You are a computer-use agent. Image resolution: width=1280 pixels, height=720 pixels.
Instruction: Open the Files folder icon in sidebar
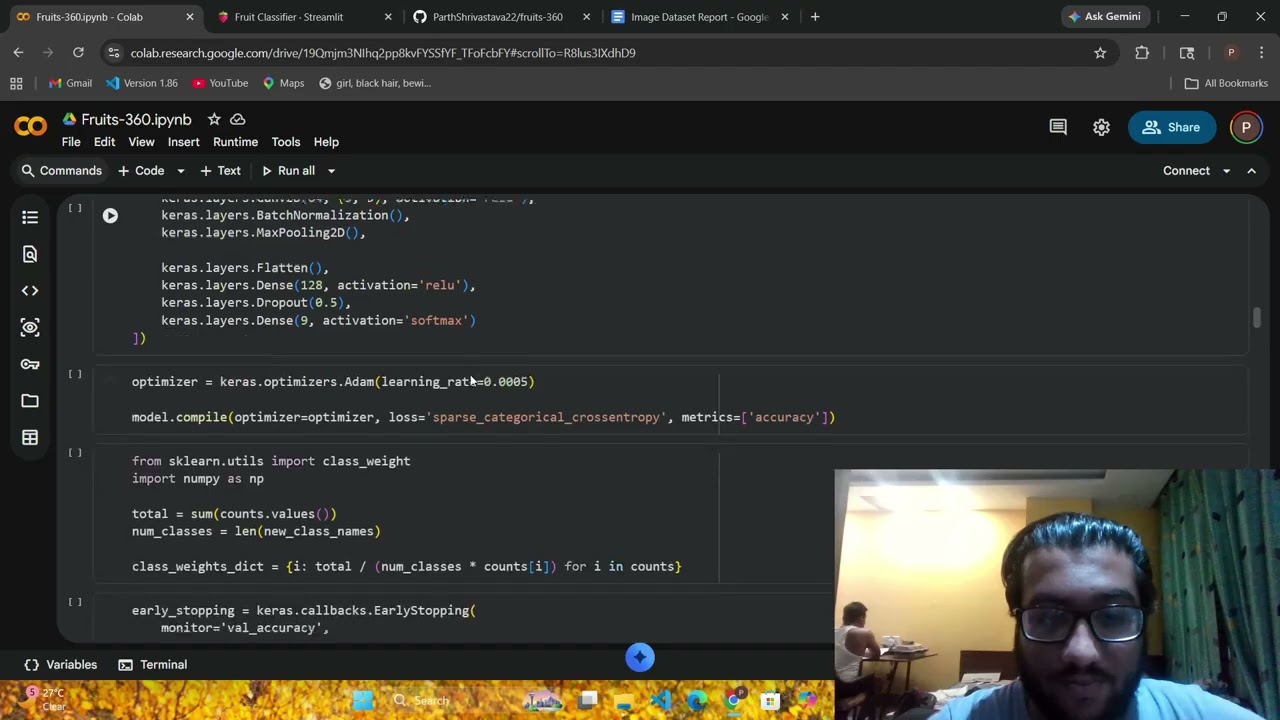point(30,401)
